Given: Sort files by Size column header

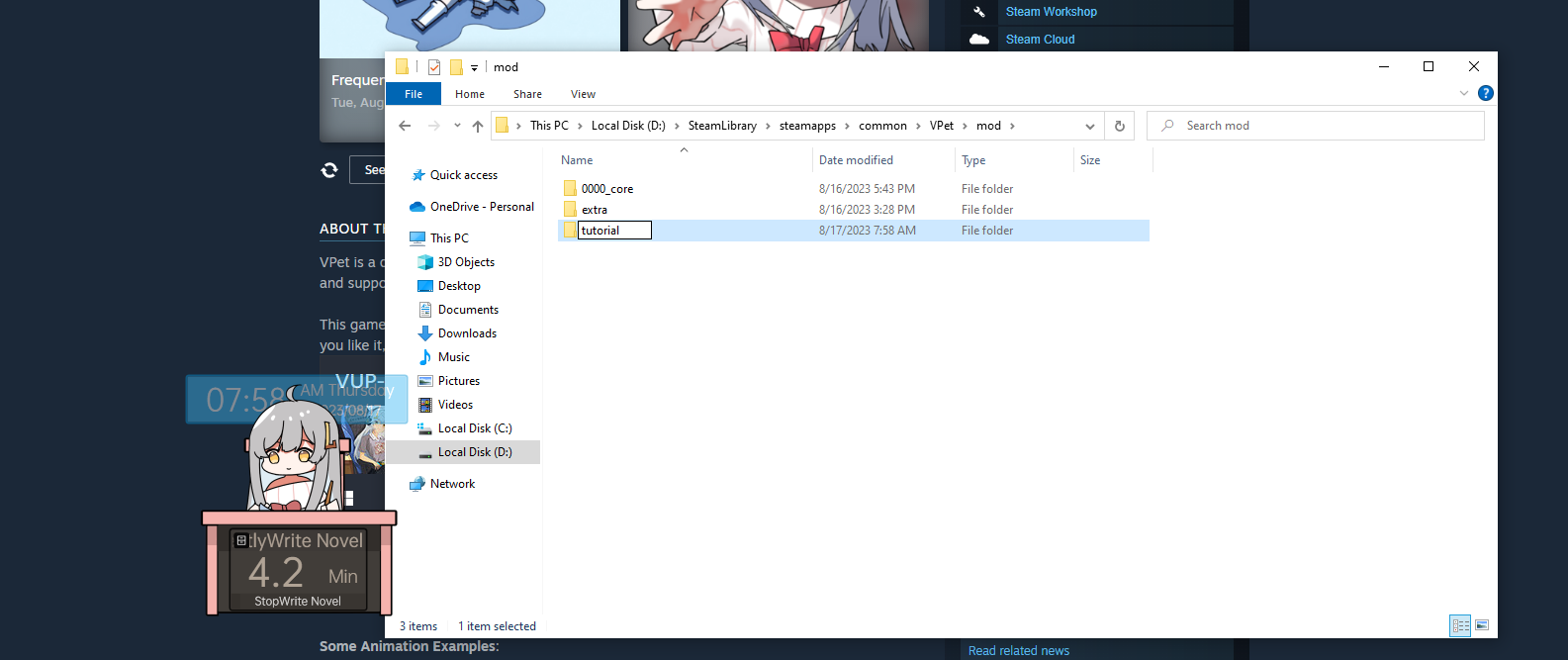Looking at the screenshot, I should coord(1090,160).
